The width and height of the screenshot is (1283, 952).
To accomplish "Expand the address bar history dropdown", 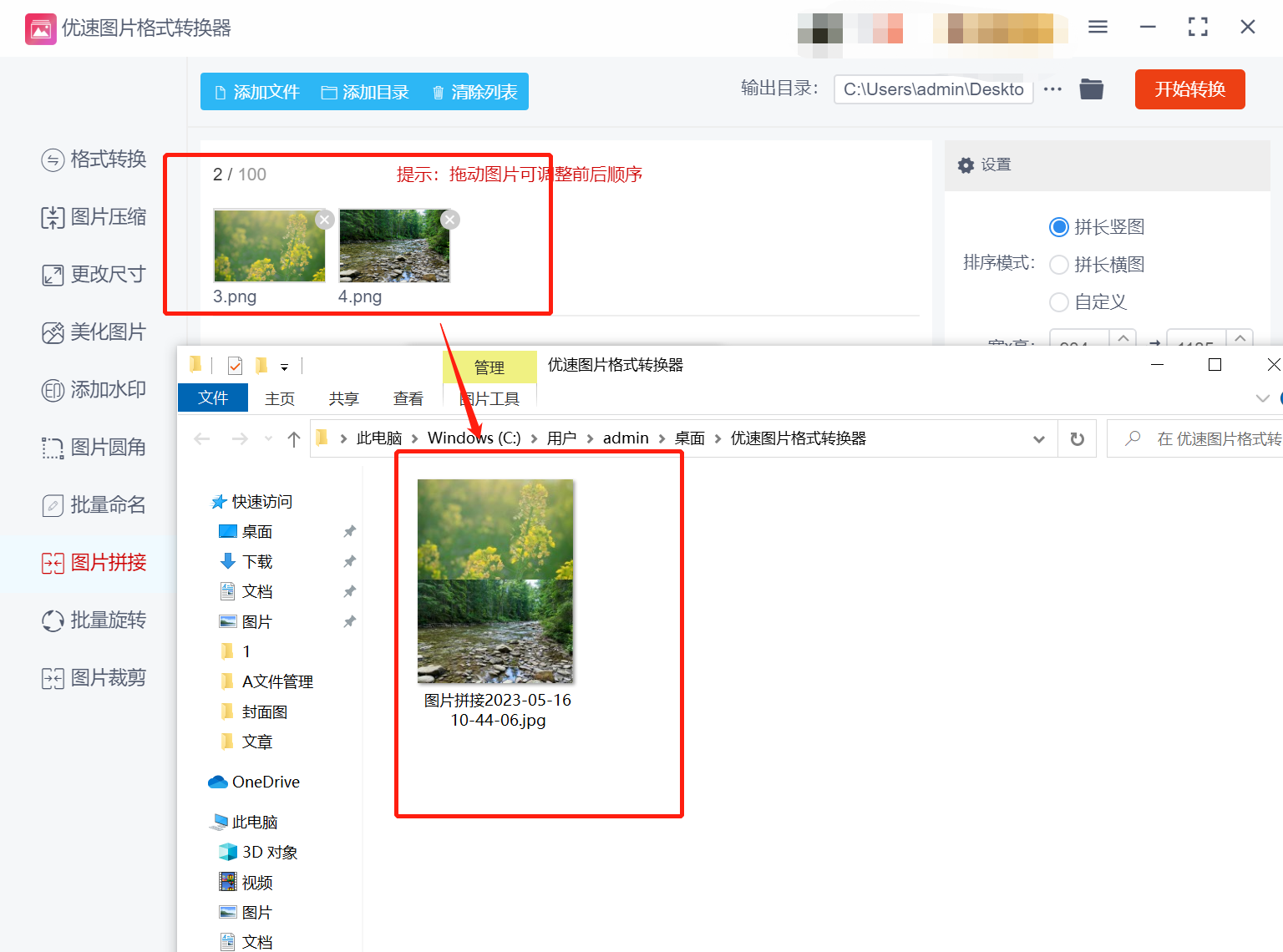I will (x=1039, y=439).
